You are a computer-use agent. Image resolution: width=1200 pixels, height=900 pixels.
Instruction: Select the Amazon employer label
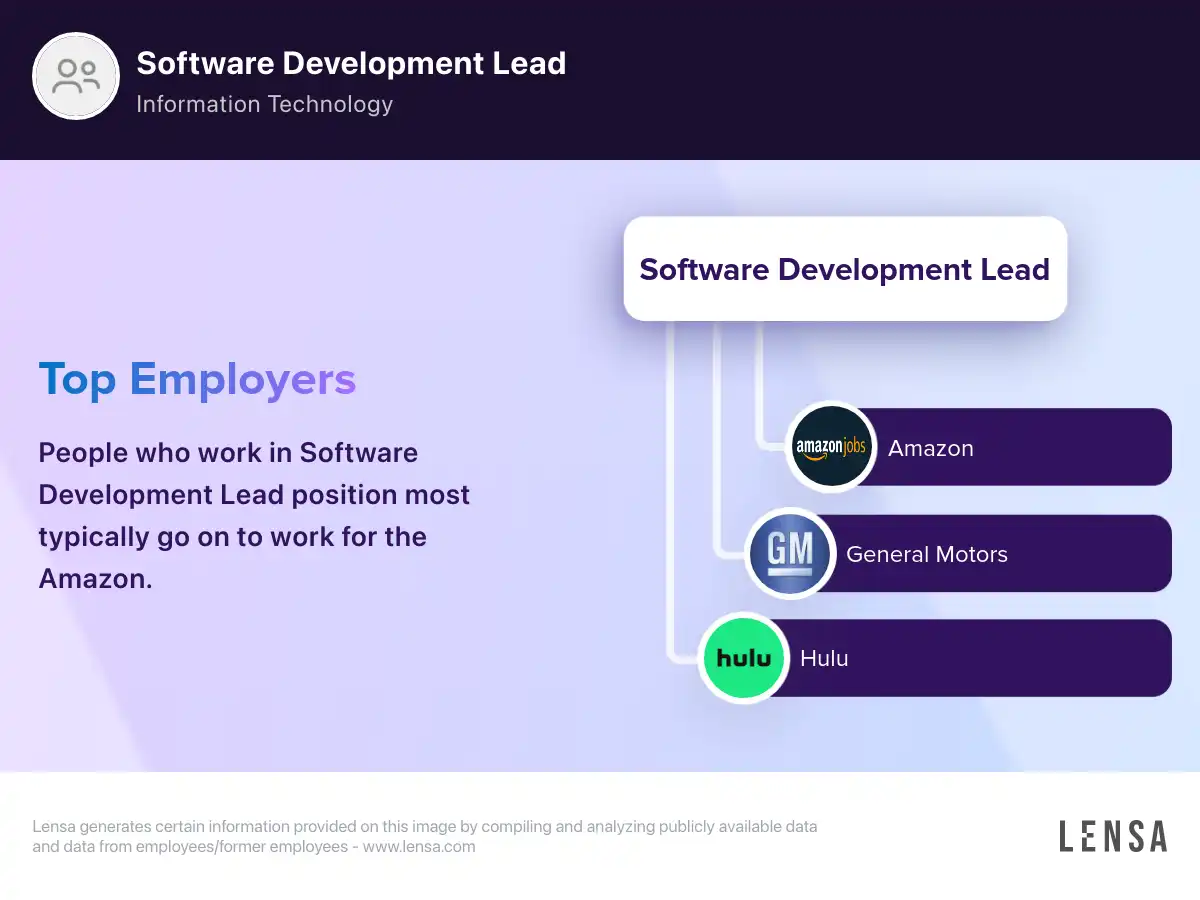[930, 448]
